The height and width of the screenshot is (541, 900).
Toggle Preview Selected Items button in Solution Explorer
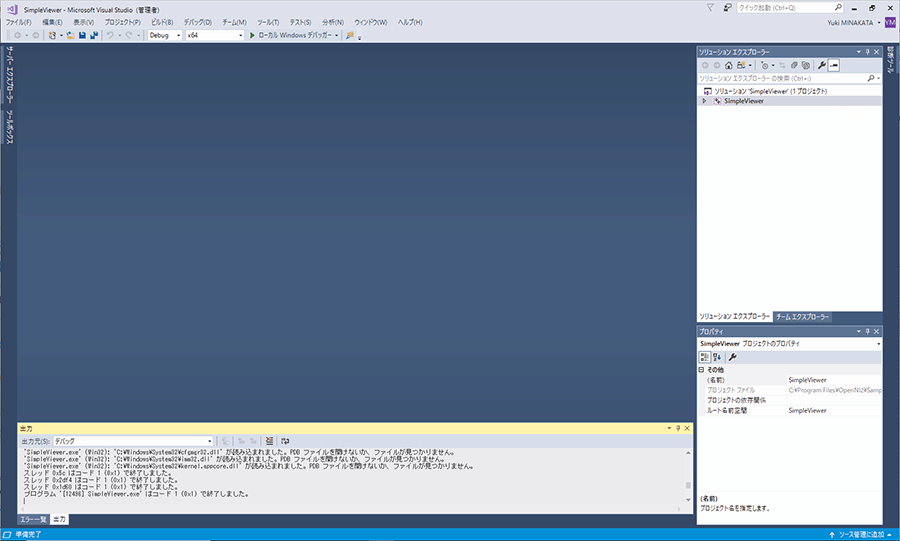click(834, 65)
